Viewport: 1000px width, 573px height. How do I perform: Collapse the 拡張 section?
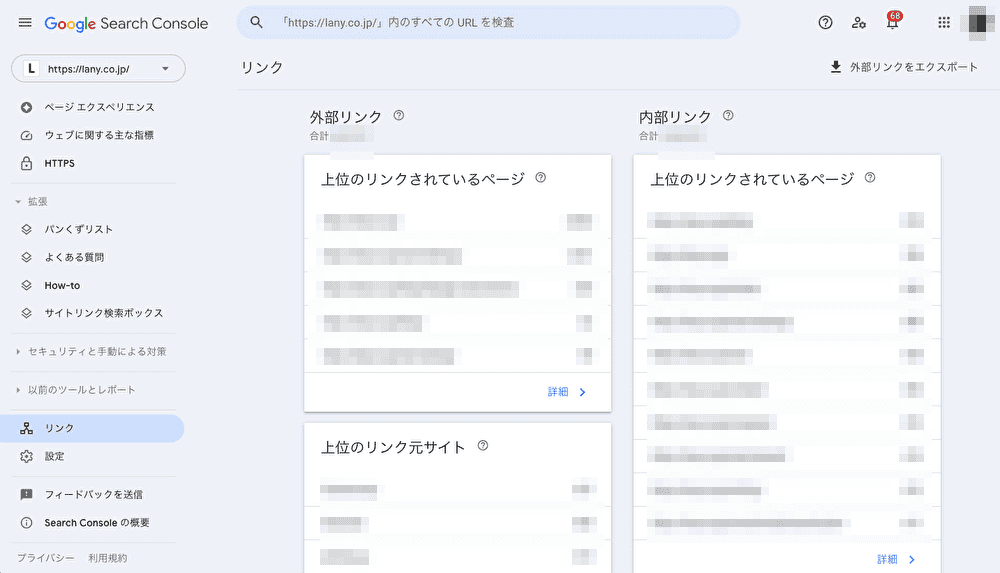[31, 202]
